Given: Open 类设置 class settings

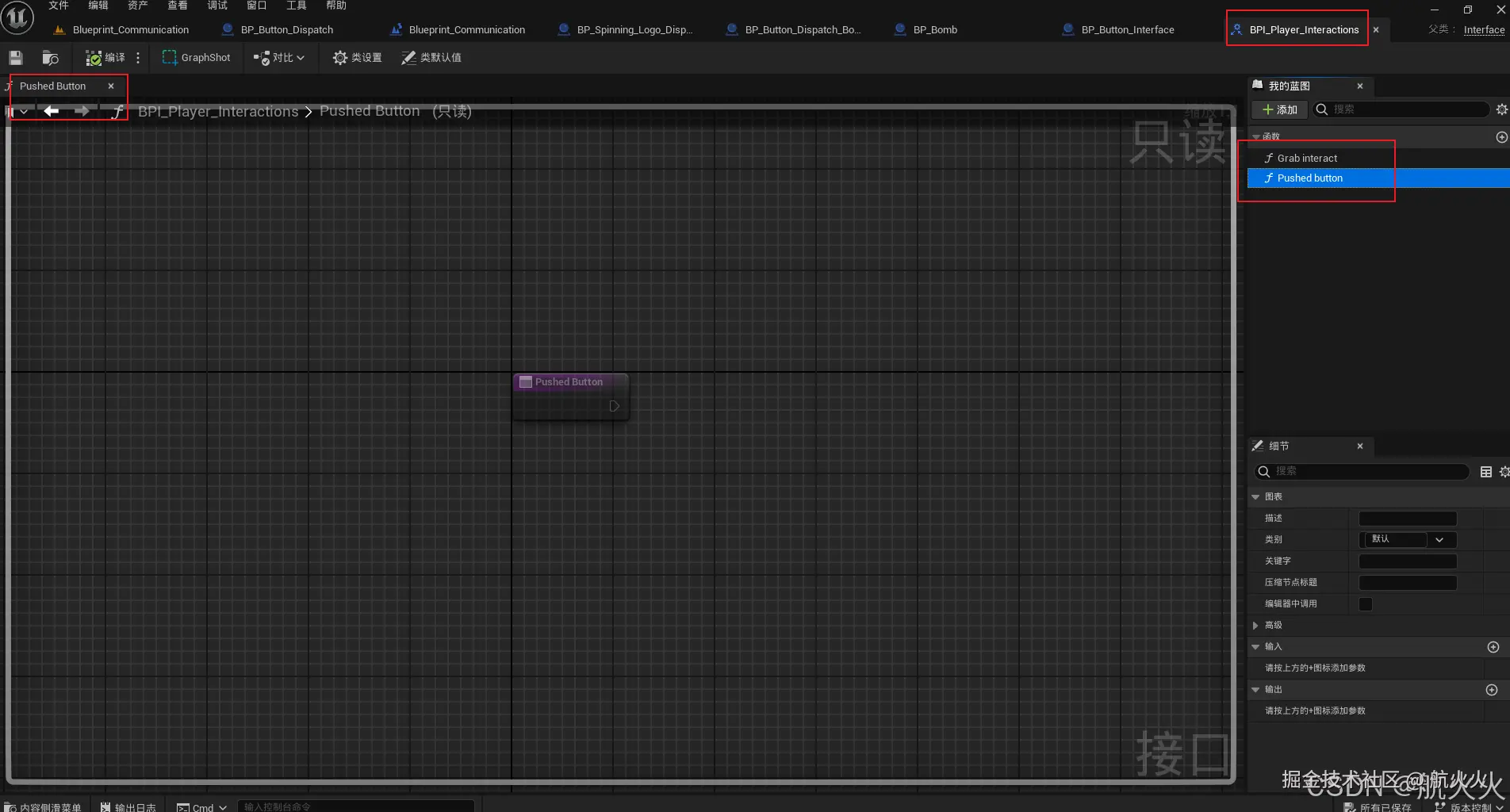Looking at the screenshot, I should point(358,58).
